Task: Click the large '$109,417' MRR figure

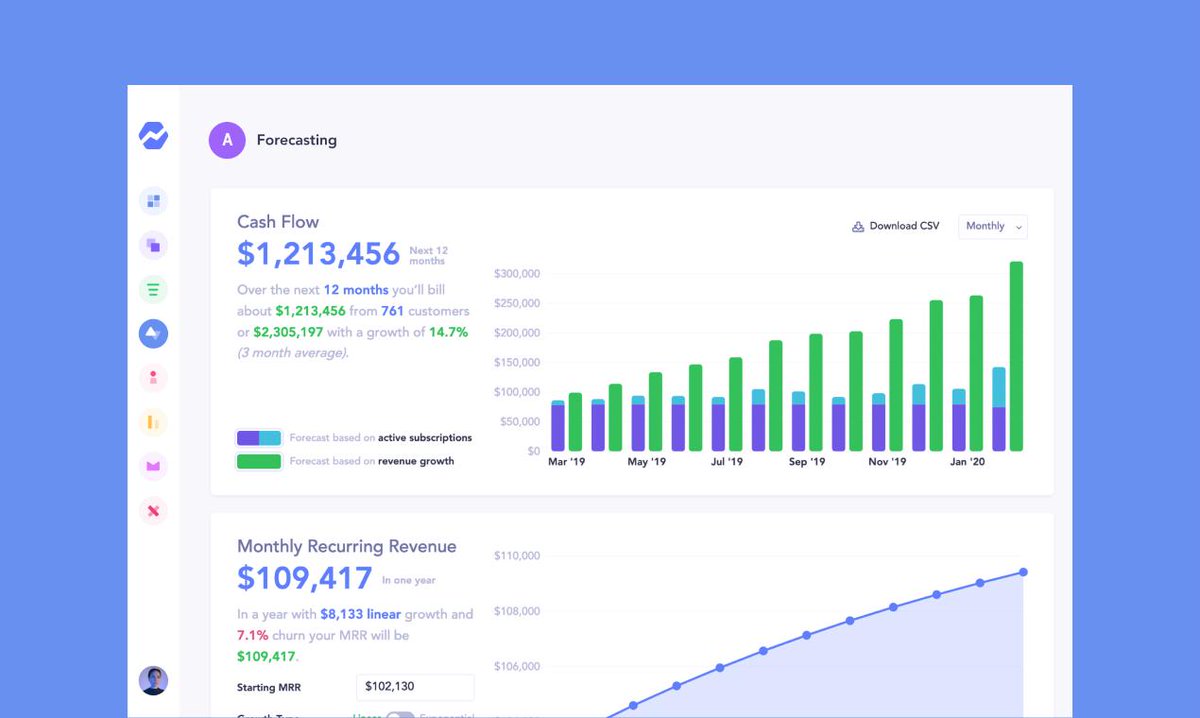Action: [305, 578]
